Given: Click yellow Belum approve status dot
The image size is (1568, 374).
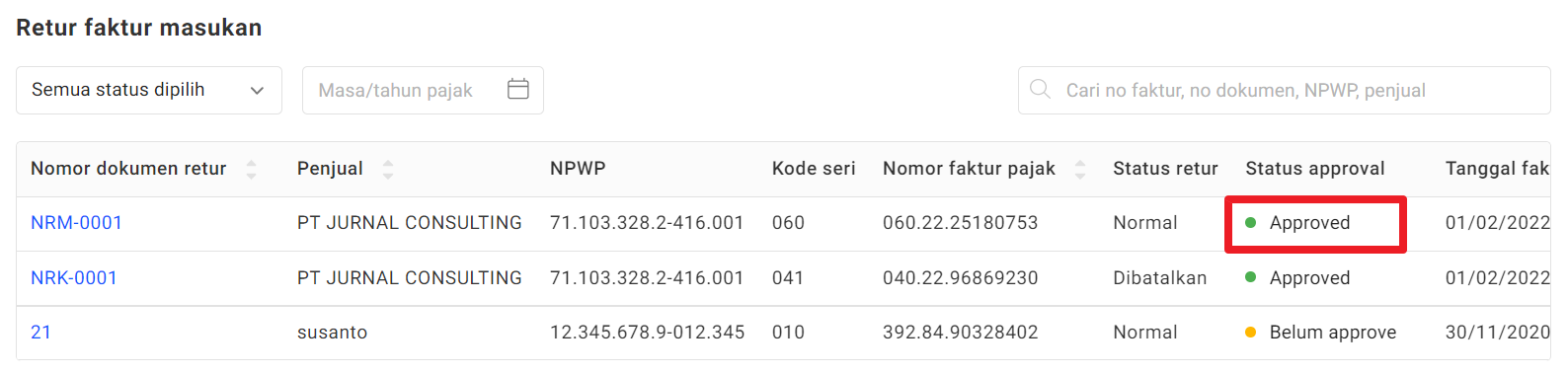Looking at the screenshot, I should tap(1251, 333).
